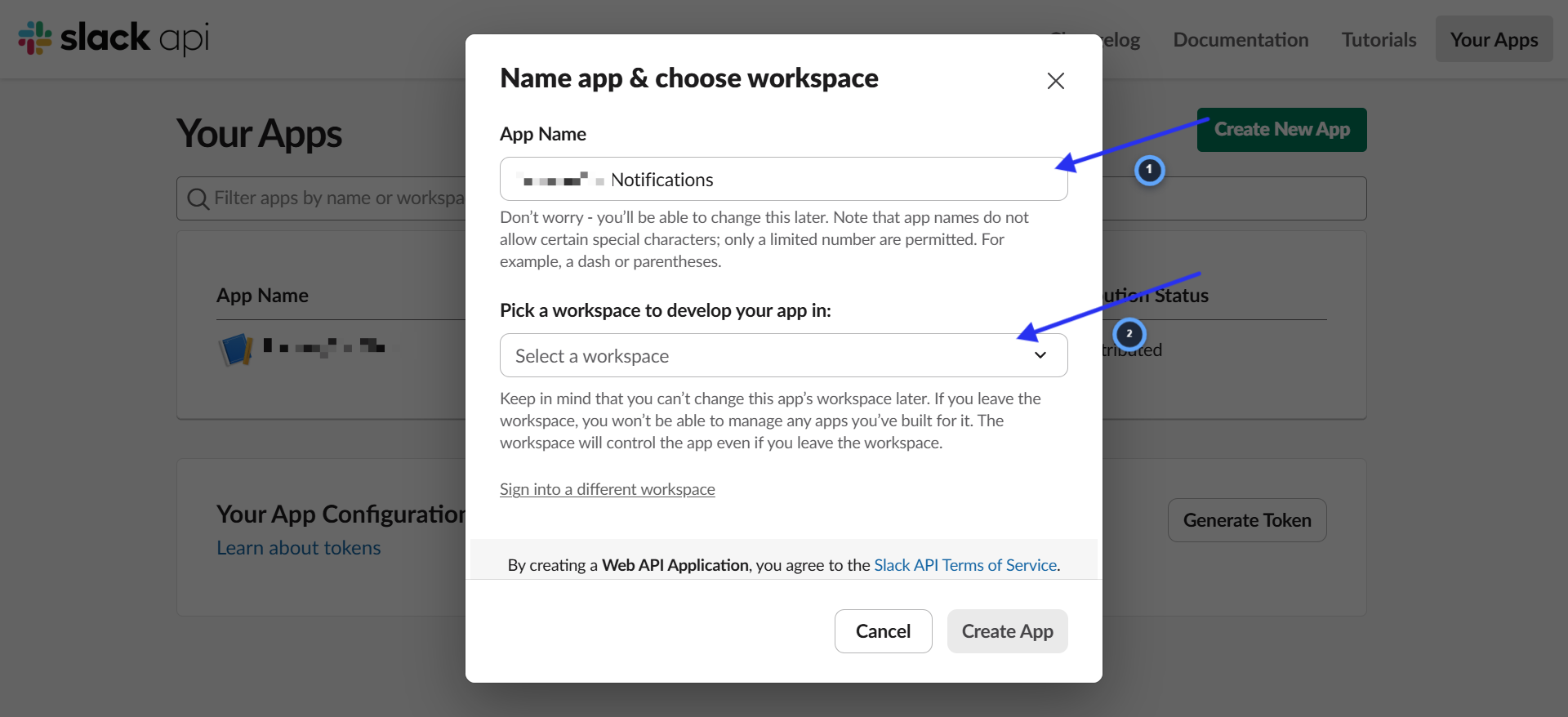Go to Your Apps tab
Viewport: 1568px width, 717px height.
point(1494,39)
